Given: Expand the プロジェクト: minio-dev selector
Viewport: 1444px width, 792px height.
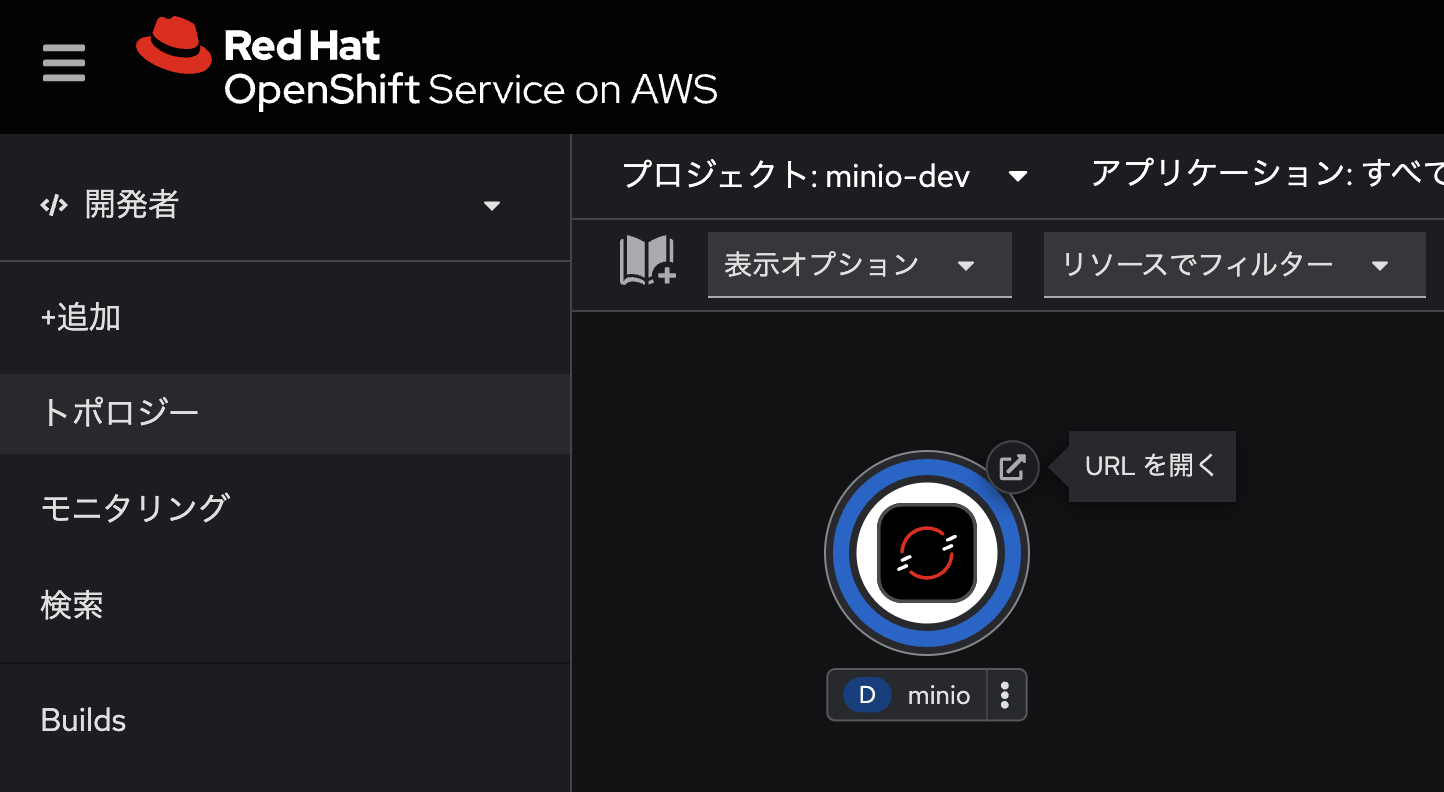Looking at the screenshot, I should click(825, 176).
